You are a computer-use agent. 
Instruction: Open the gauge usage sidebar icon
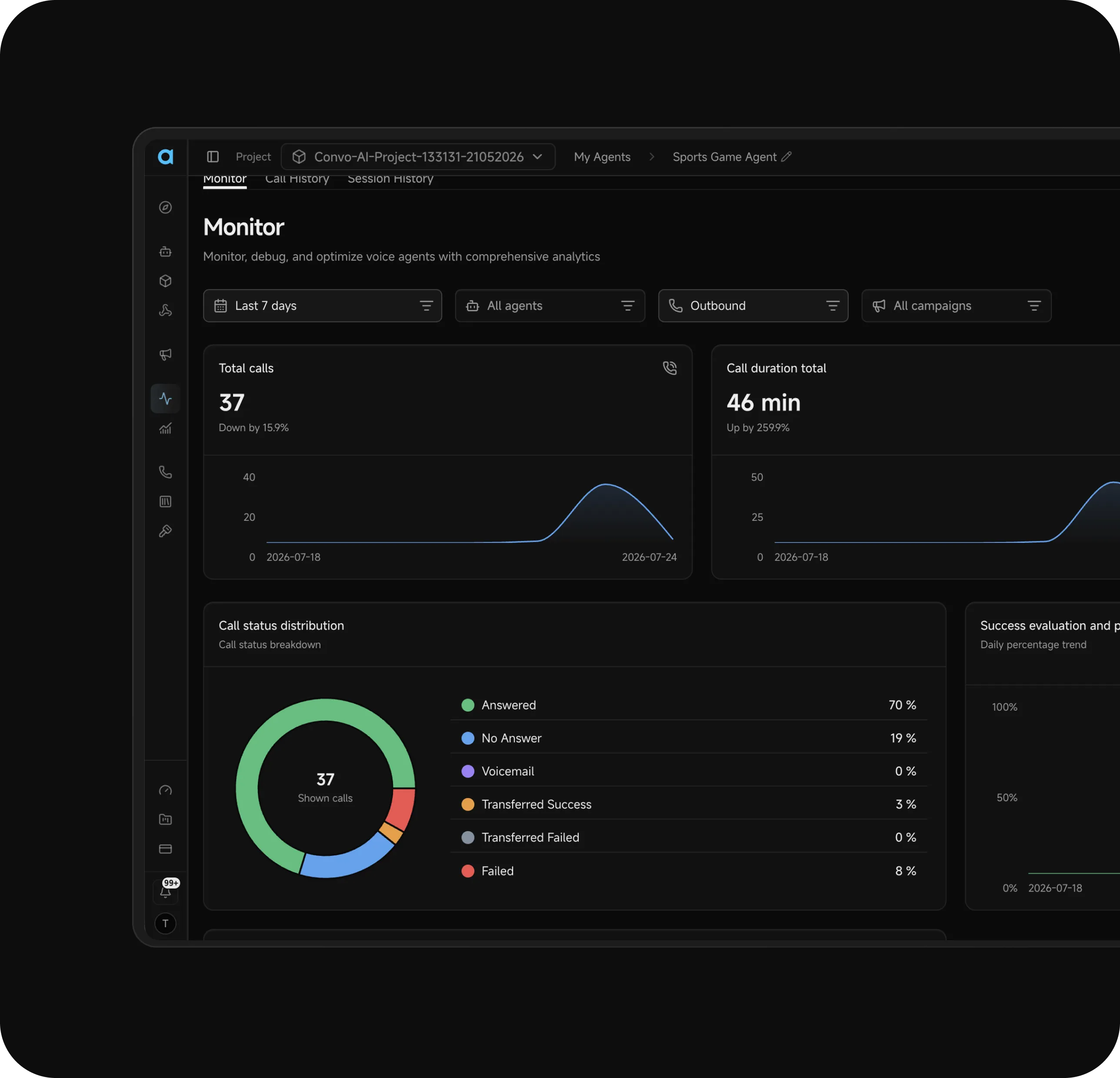(x=166, y=790)
